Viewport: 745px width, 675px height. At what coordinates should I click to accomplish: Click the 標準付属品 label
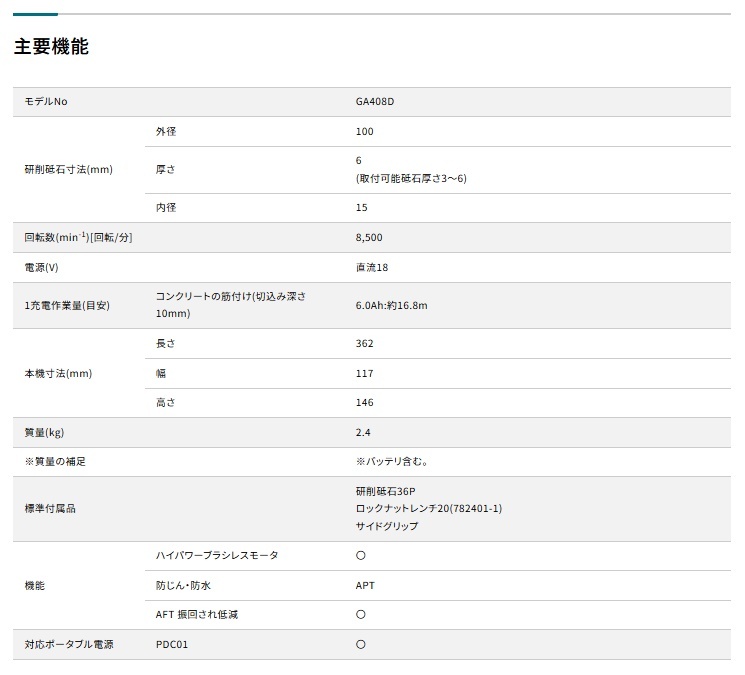[x=50, y=509]
